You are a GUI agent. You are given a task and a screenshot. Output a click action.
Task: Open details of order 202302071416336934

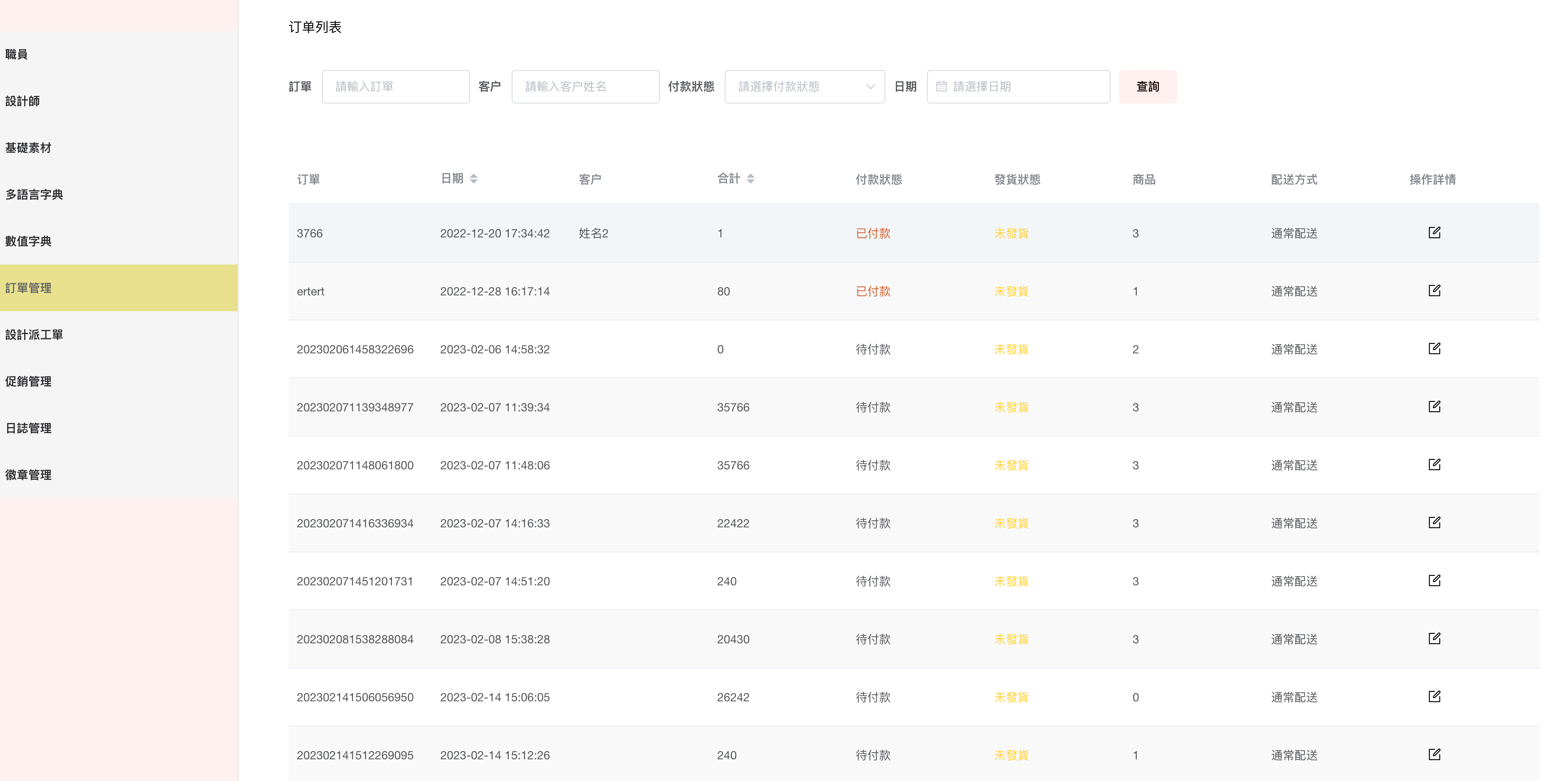click(x=1434, y=522)
